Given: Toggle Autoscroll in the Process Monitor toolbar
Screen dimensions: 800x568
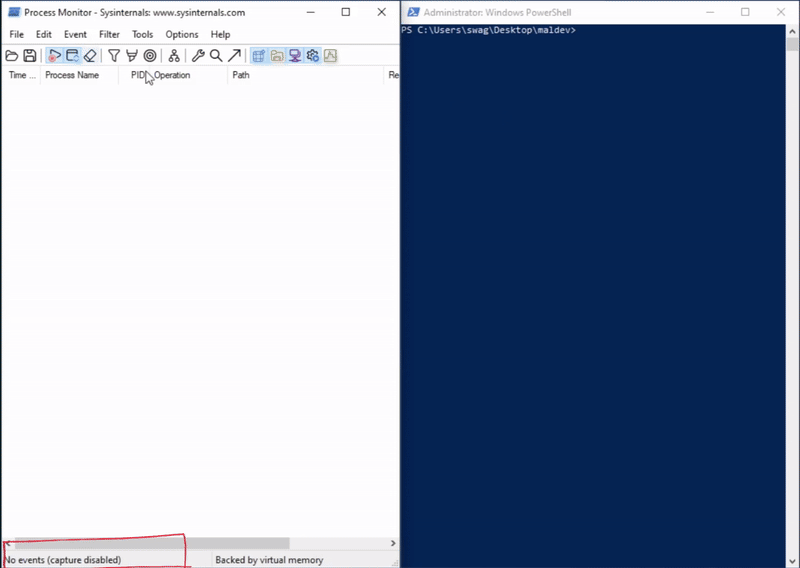Looking at the screenshot, I should pos(72,56).
